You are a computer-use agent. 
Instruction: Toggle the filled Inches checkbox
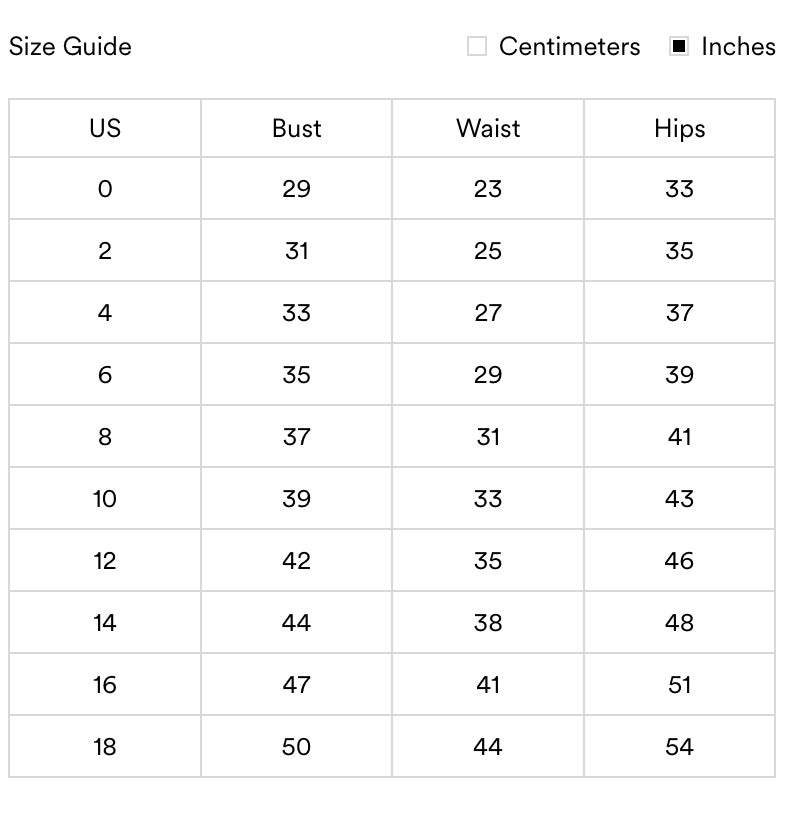point(679,47)
